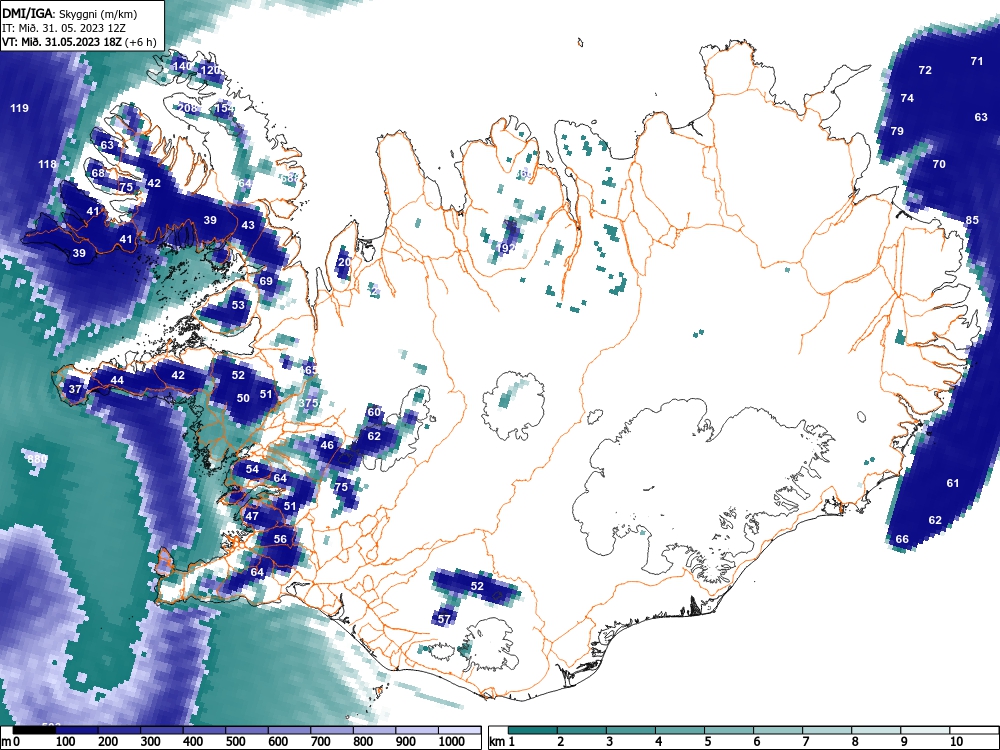Image resolution: width=1000 pixels, height=750 pixels.
Task: Click the '900' meters legend label
Action: point(406,742)
